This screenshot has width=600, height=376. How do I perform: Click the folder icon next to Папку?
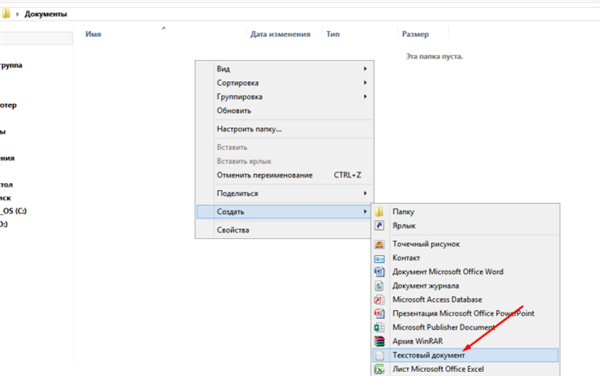pyautogui.click(x=379, y=212)
